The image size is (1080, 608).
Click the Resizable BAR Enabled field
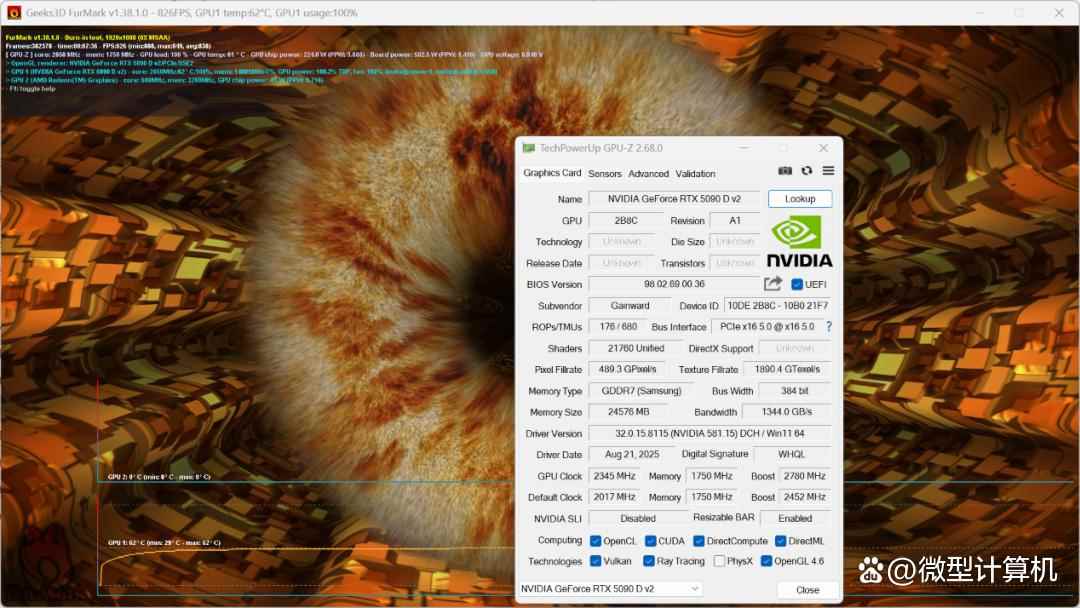point(795,518)
